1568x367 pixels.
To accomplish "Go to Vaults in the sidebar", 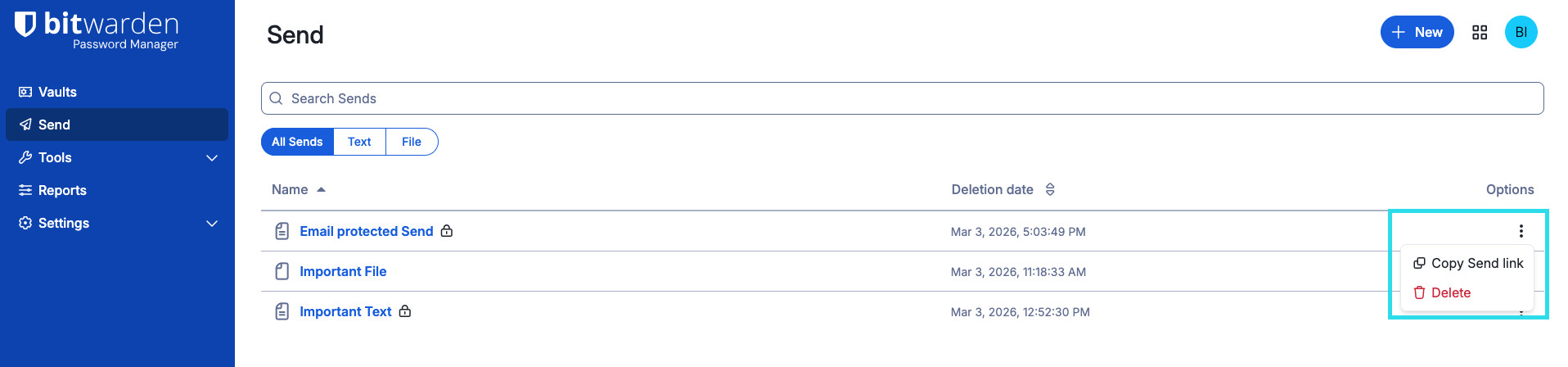I will click(x=57, y=92).
